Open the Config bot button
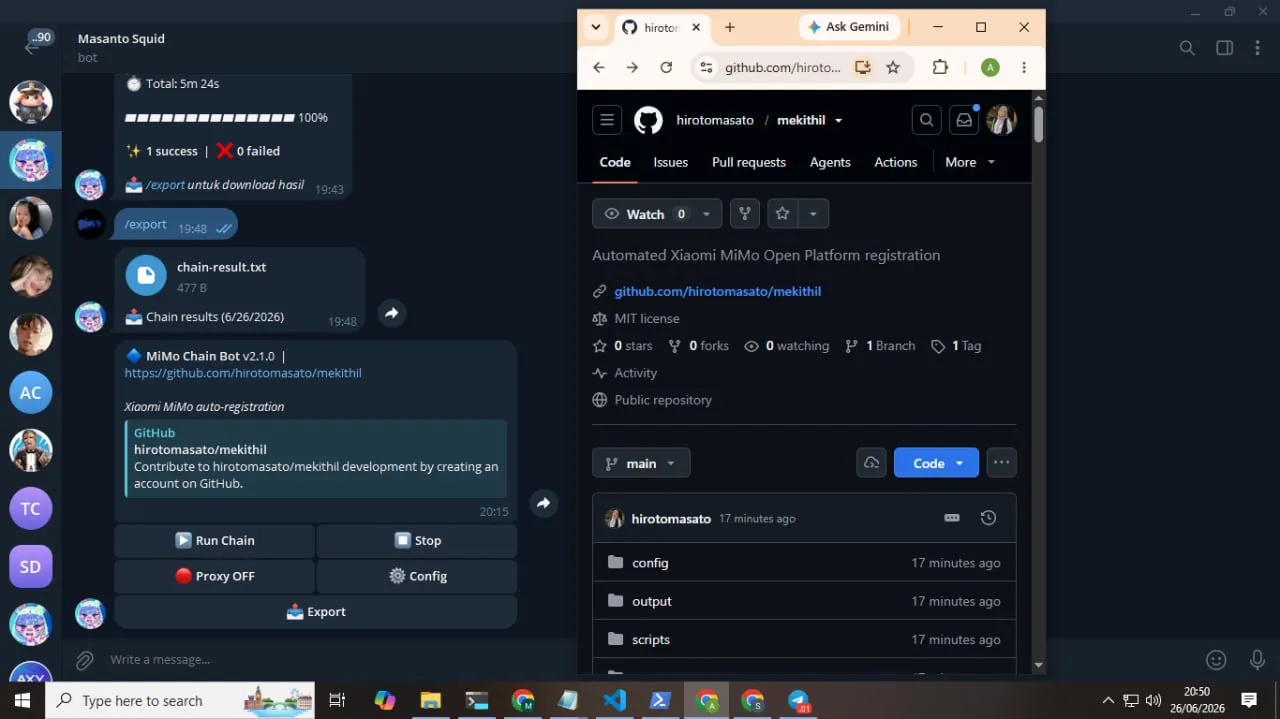 tap(417, 576)
